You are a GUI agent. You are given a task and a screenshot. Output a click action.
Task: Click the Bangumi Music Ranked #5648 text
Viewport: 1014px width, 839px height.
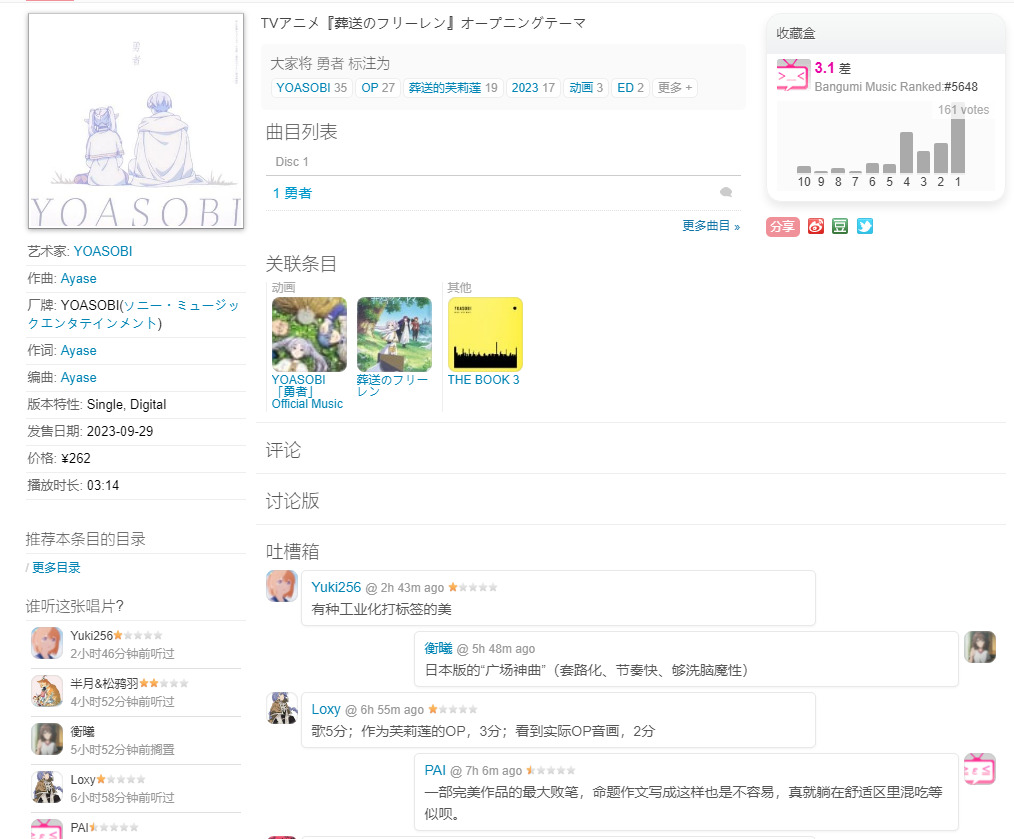point(896,87)
